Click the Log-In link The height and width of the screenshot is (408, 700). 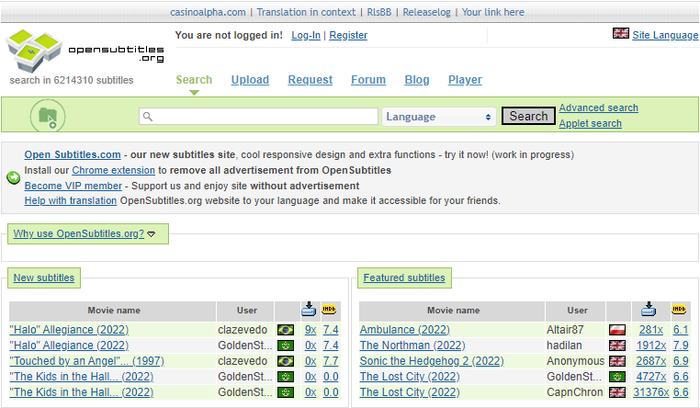click(306, 35)
